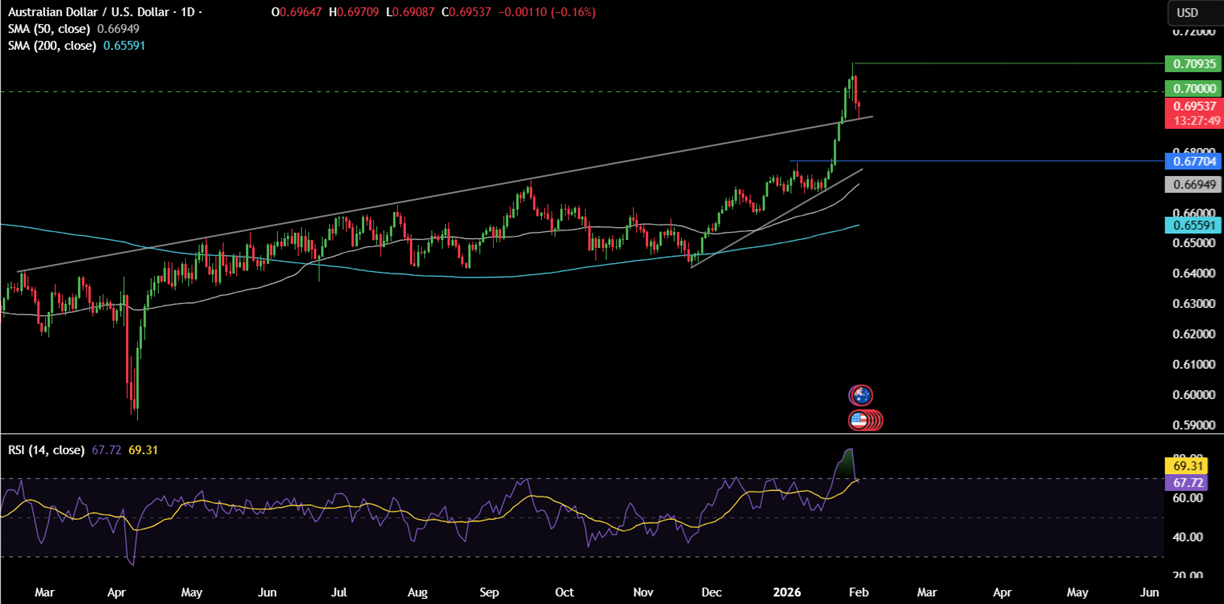Screen dimensions: 1224x604
Task: Click the countdown timer 13:27:49
Action: point(1193,118)
